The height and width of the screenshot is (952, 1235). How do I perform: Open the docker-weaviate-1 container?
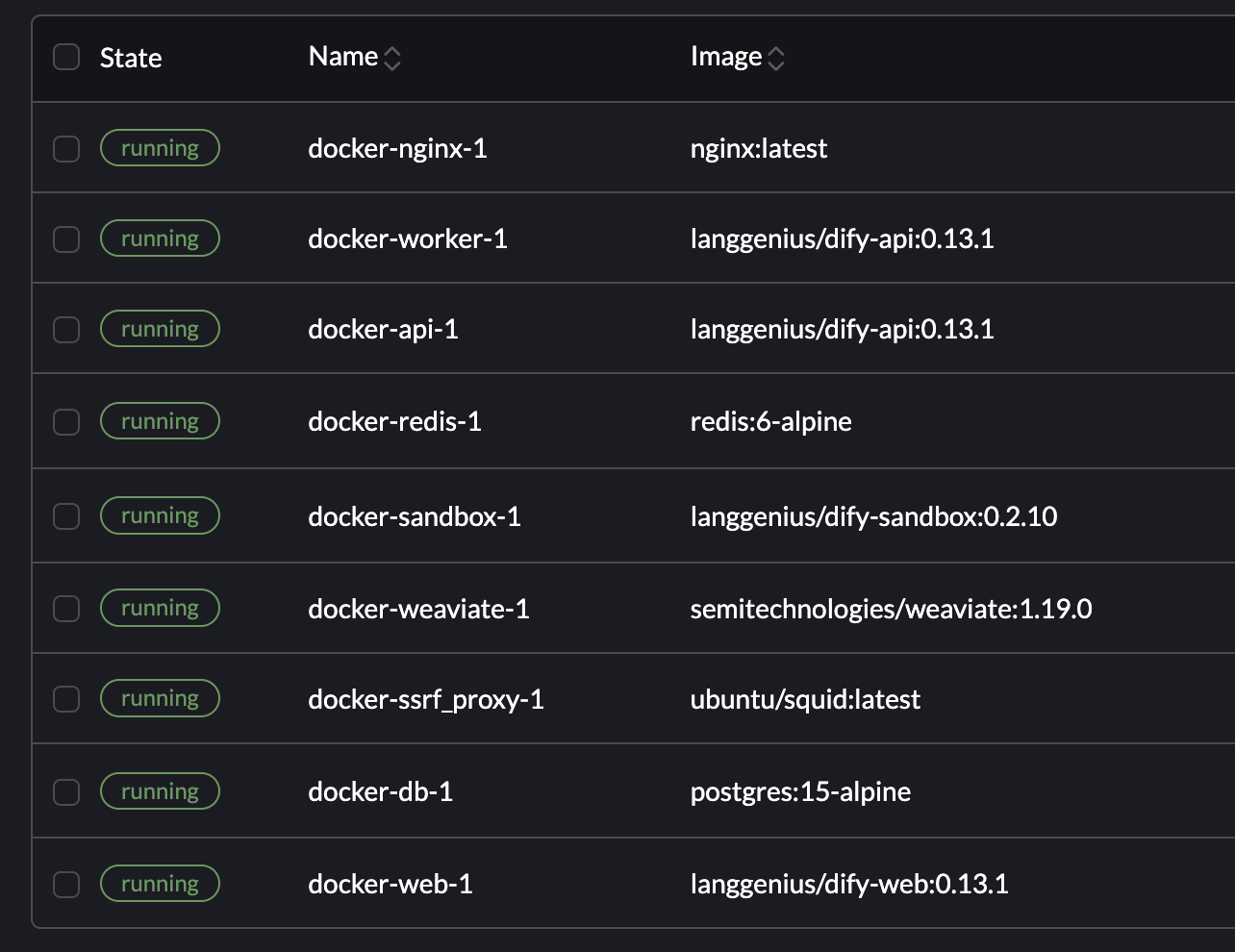(x=418, y=609)
